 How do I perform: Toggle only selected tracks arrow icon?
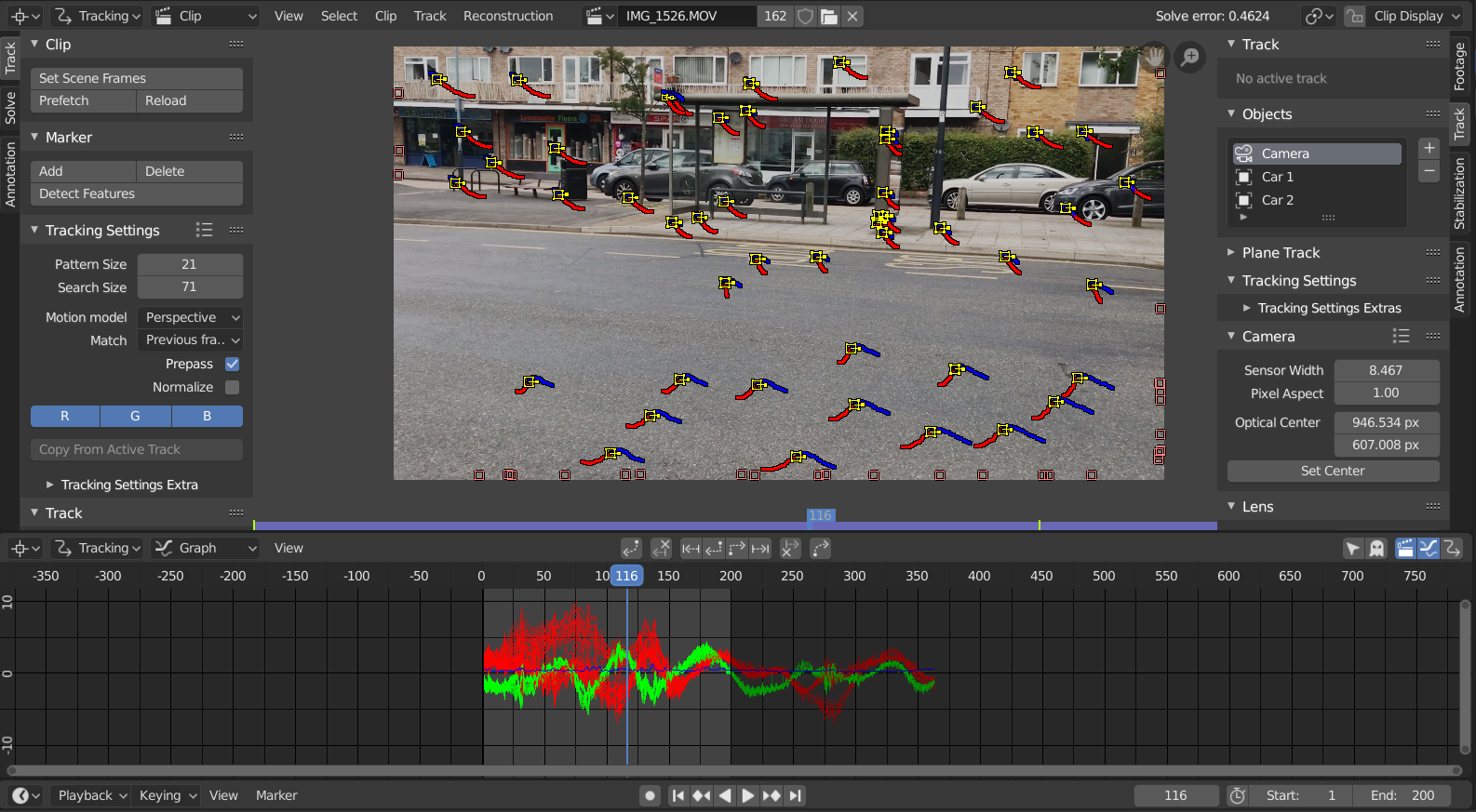[x=1353, y=549]
